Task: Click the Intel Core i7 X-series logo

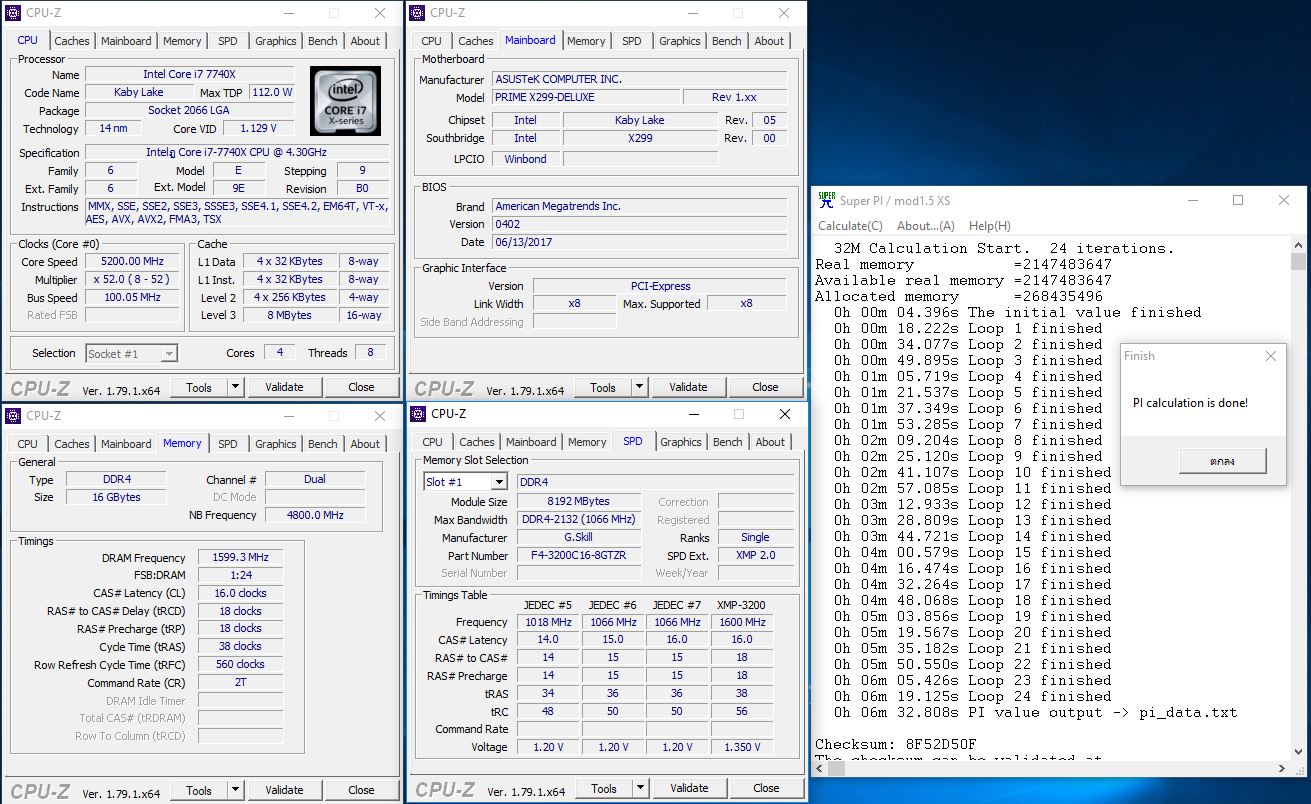Action: pyautogui.click(x=345, y=101)
